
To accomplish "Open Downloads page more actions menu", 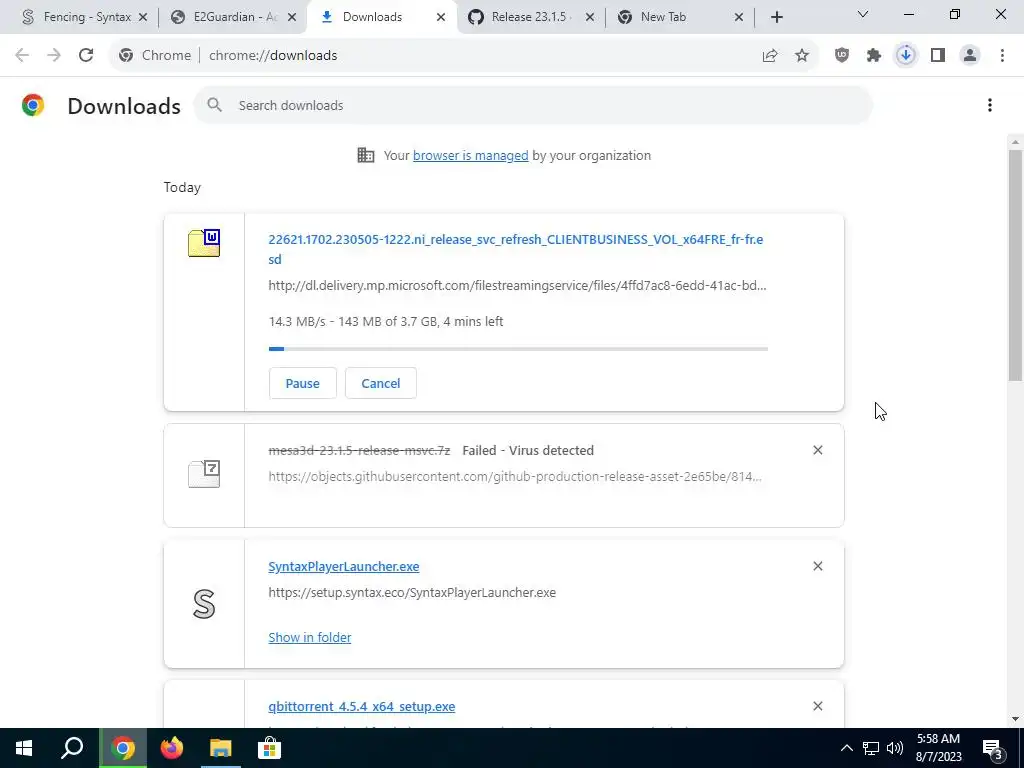I will pyautogui.click(x=990, y=105).
